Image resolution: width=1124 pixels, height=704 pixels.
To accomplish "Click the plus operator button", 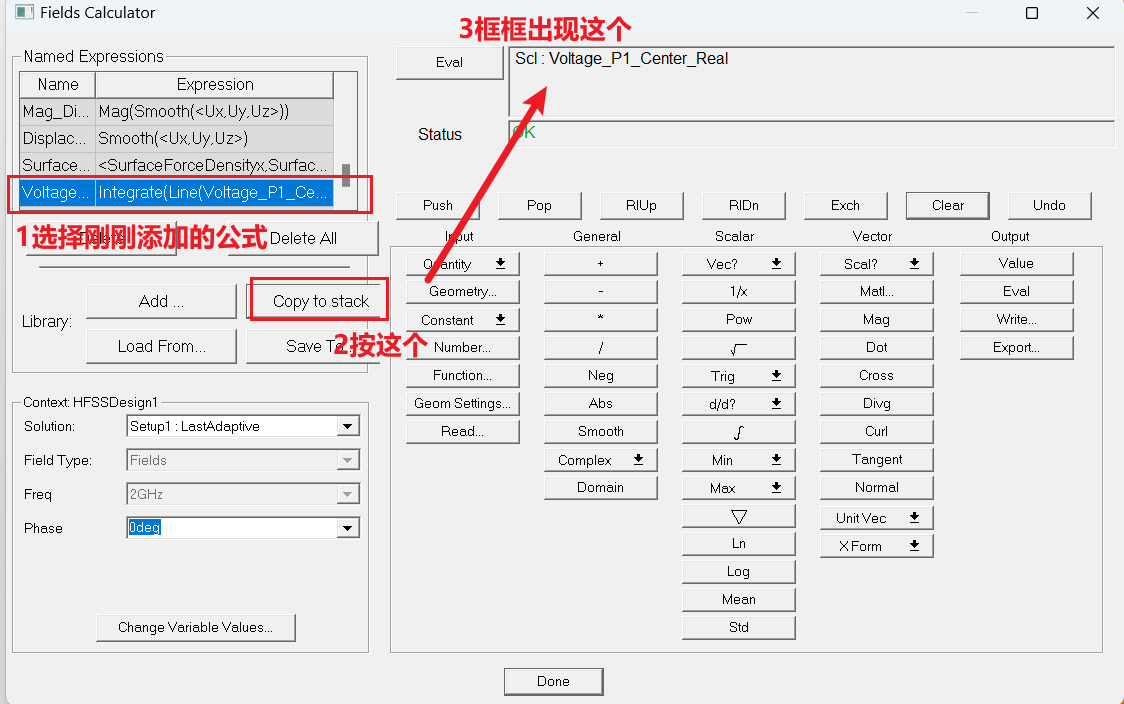I will click(x=601, y=264).
